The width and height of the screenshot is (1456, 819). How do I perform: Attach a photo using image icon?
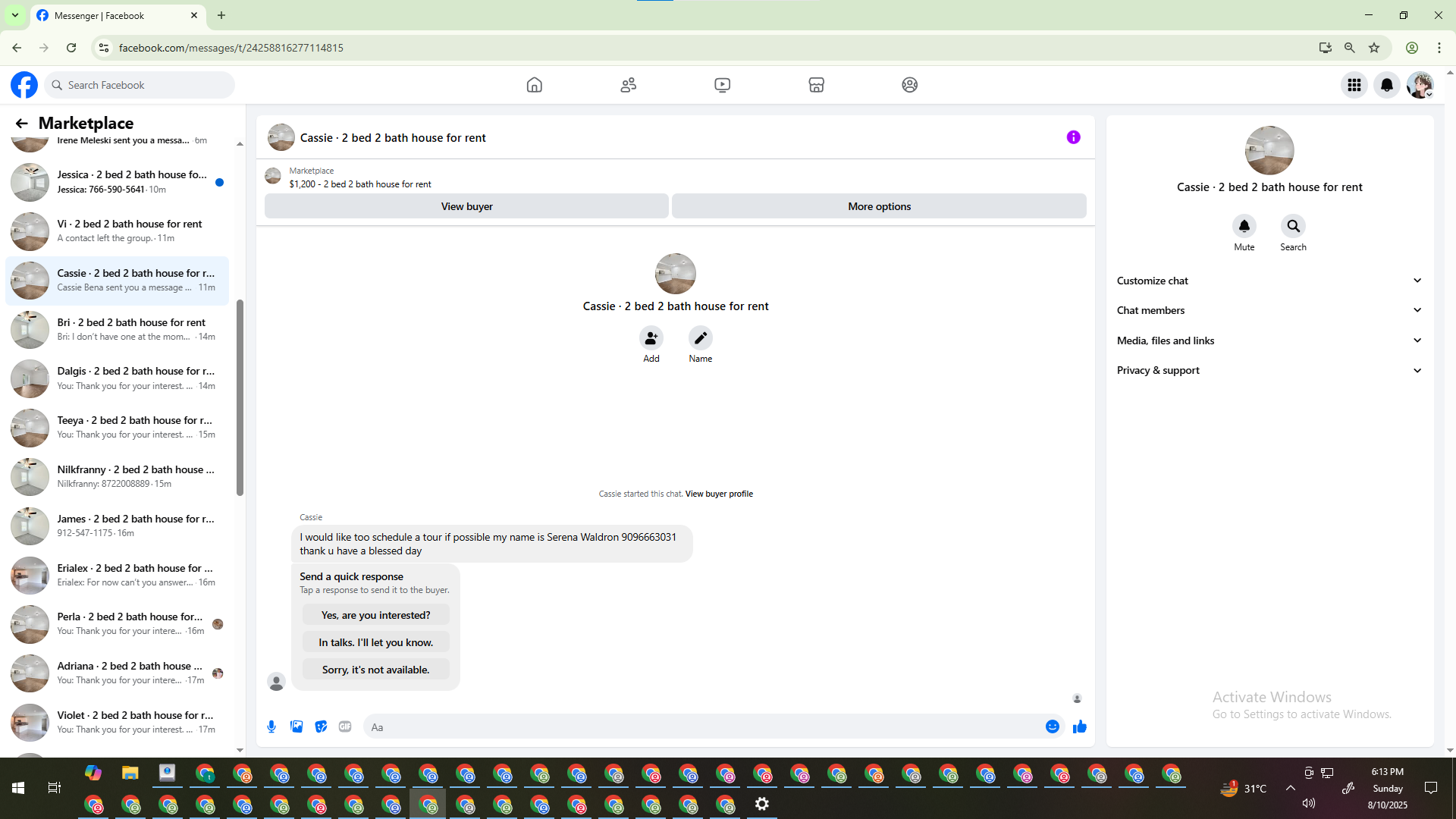click(297, 726)
